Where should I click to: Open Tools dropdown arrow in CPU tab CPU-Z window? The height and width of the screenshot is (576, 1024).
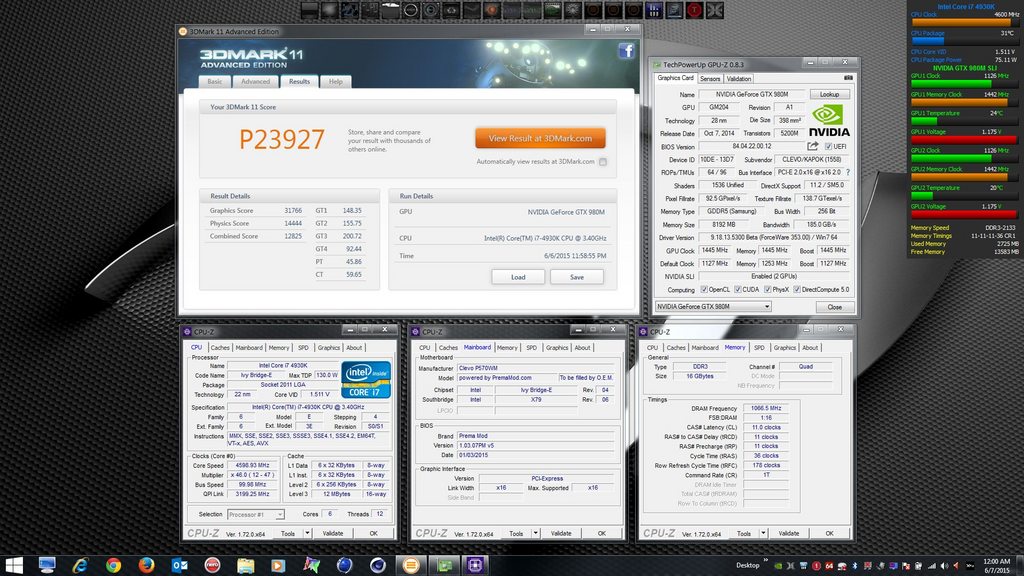pos(307,534)
